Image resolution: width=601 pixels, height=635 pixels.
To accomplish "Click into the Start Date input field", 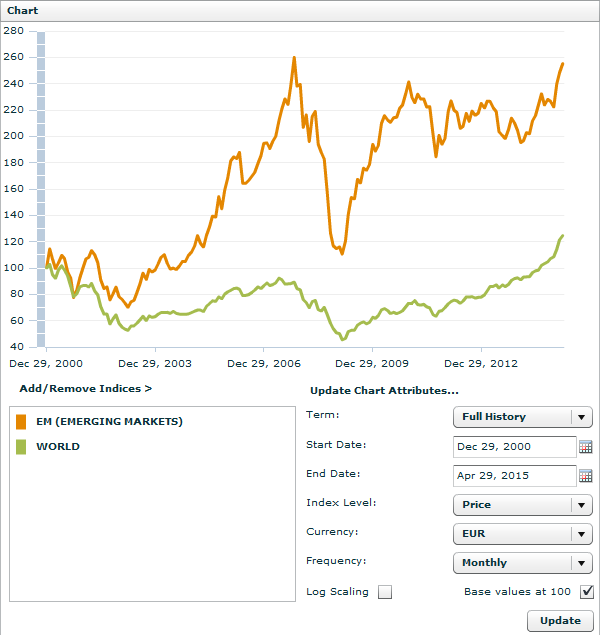I will point(514,447).
